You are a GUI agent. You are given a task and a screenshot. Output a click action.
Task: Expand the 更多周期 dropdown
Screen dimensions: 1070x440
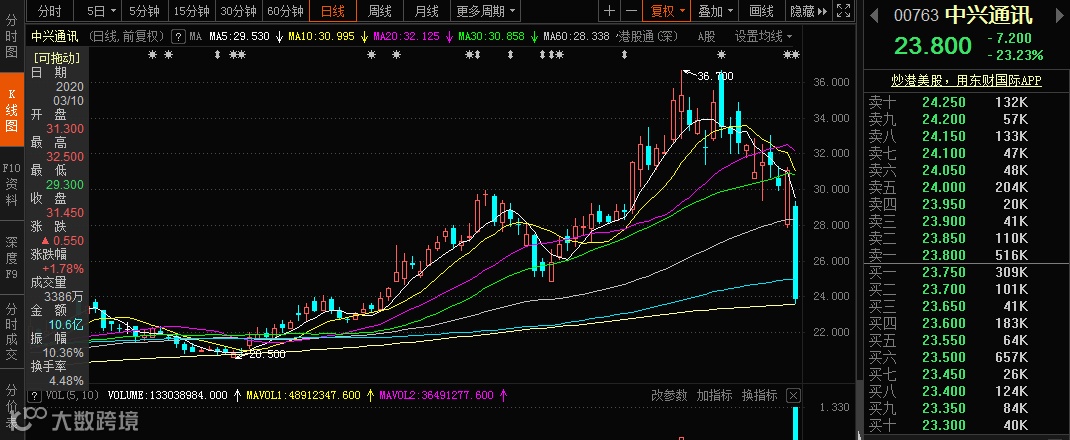click(485, 11)
